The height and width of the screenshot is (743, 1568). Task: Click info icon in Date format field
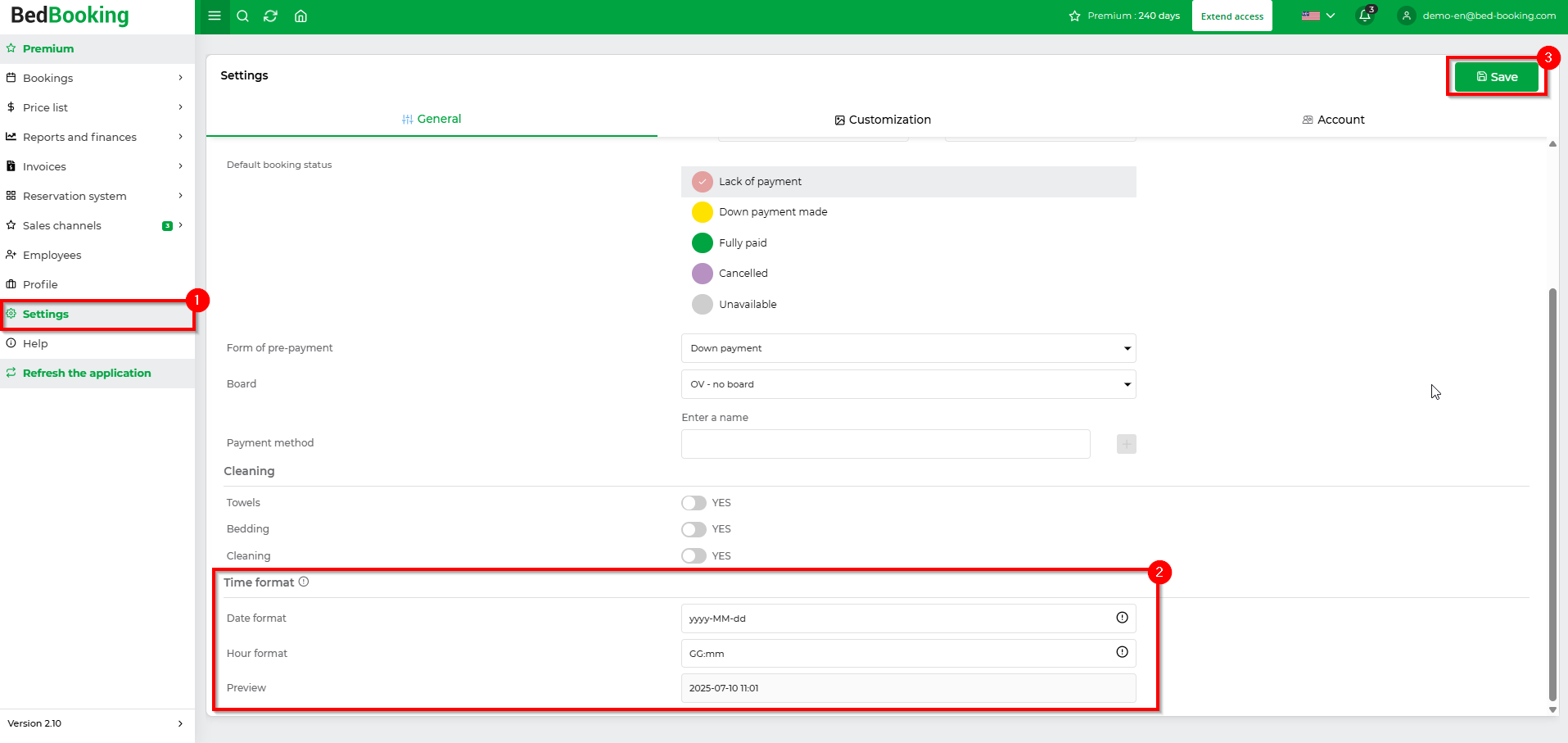pos(1122,618)
